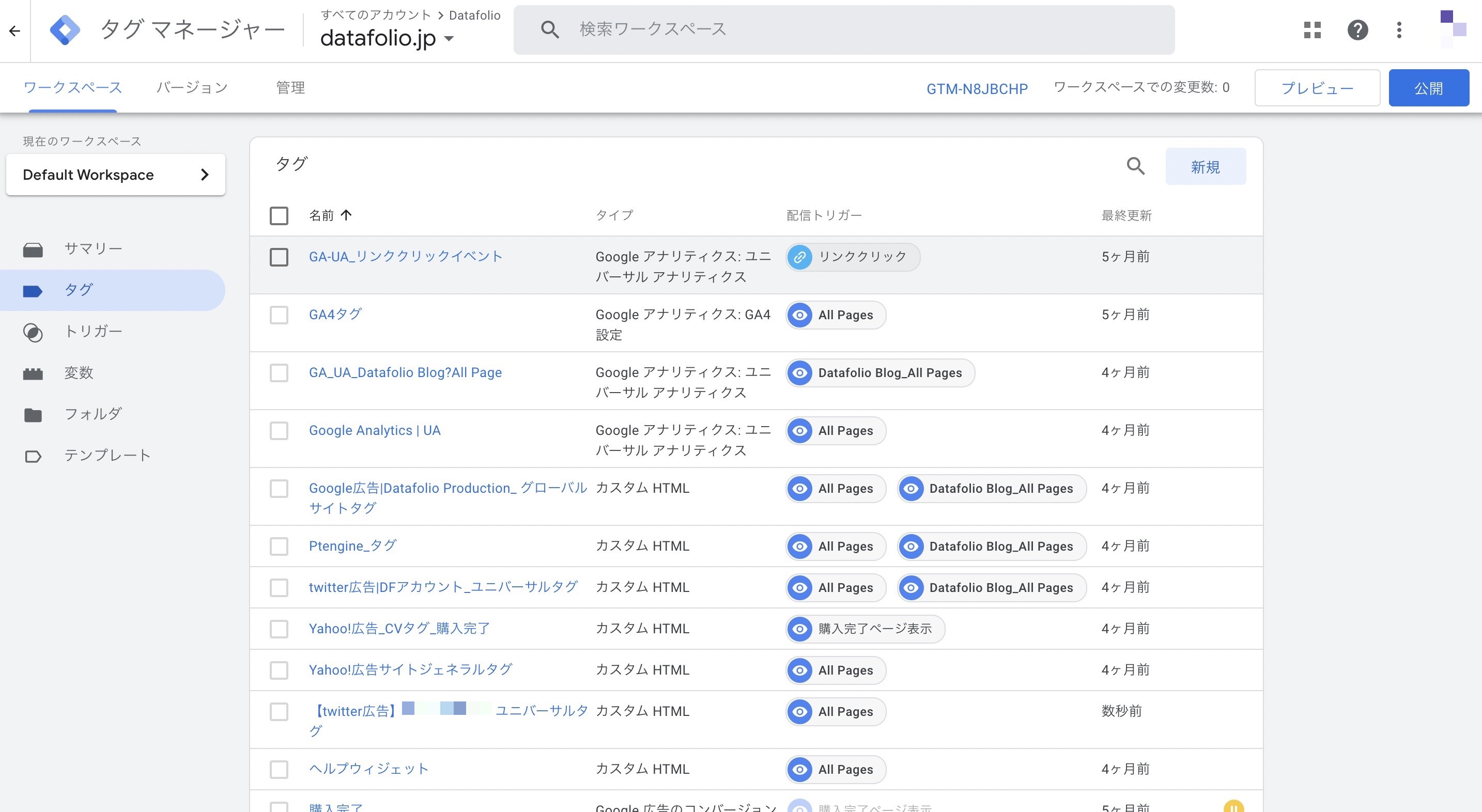Check the twitter広告|DFアカウント checkbox
Screen dimensions: 1482x812
click(x=279, y=588)
